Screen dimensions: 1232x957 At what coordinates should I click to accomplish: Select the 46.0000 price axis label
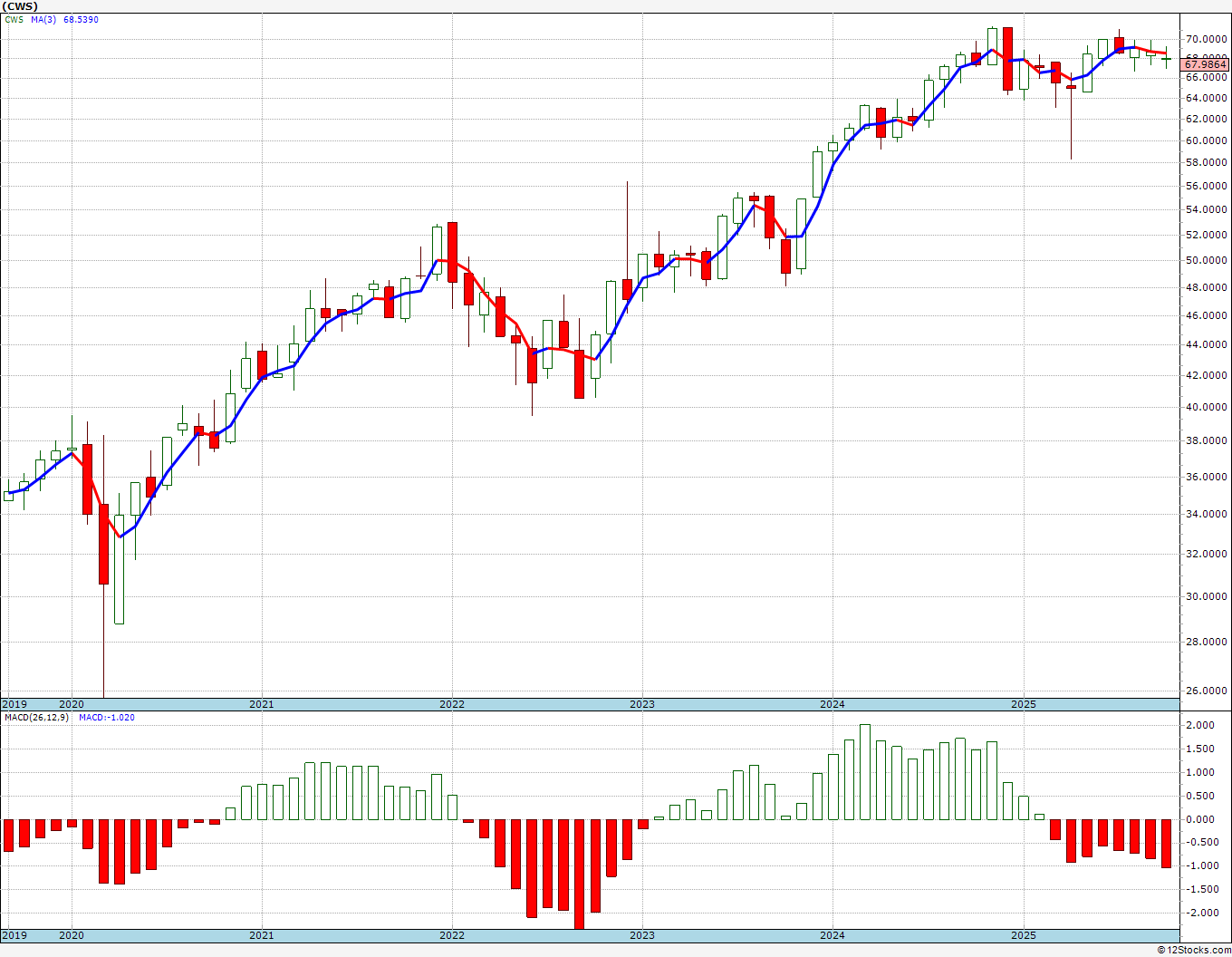click(1207, 316)
